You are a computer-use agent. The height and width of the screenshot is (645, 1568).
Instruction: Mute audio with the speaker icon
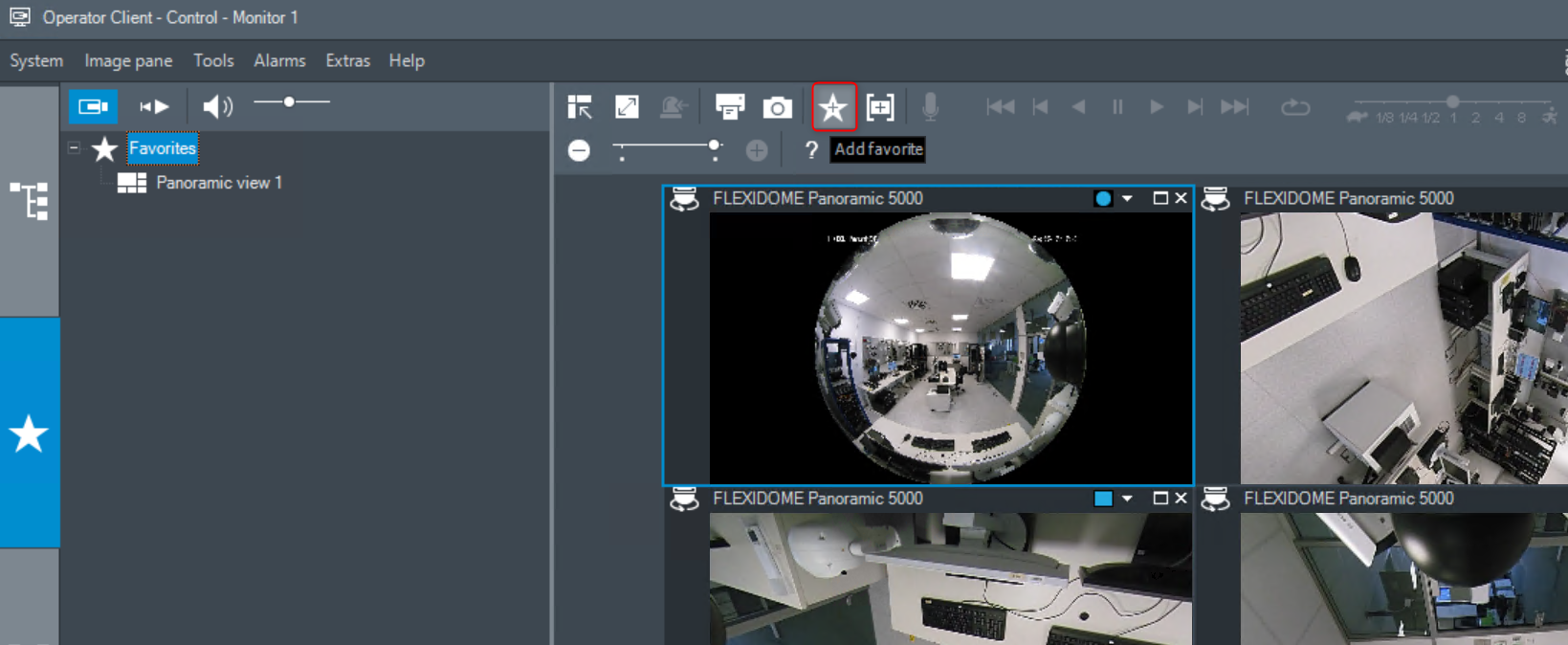coord(217,106)
